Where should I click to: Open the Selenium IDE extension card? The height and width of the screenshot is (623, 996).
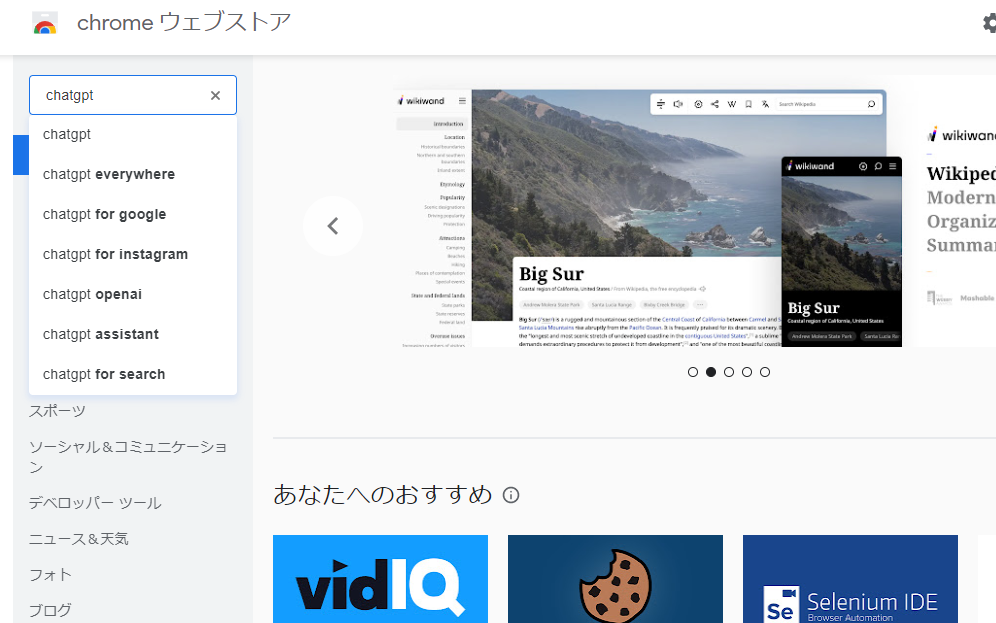851,579
